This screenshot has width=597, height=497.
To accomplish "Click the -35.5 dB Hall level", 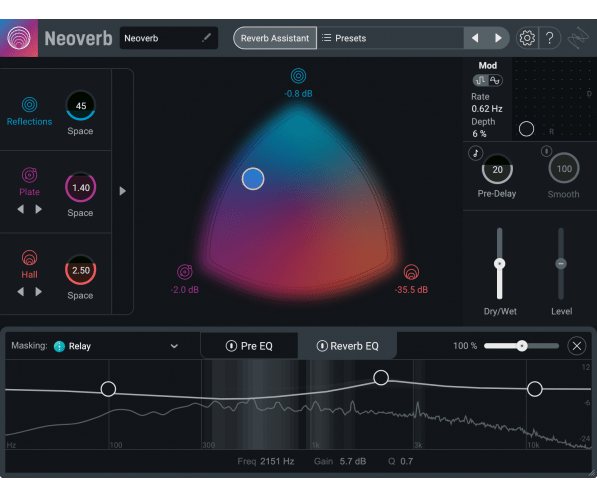I will (411, 290).
